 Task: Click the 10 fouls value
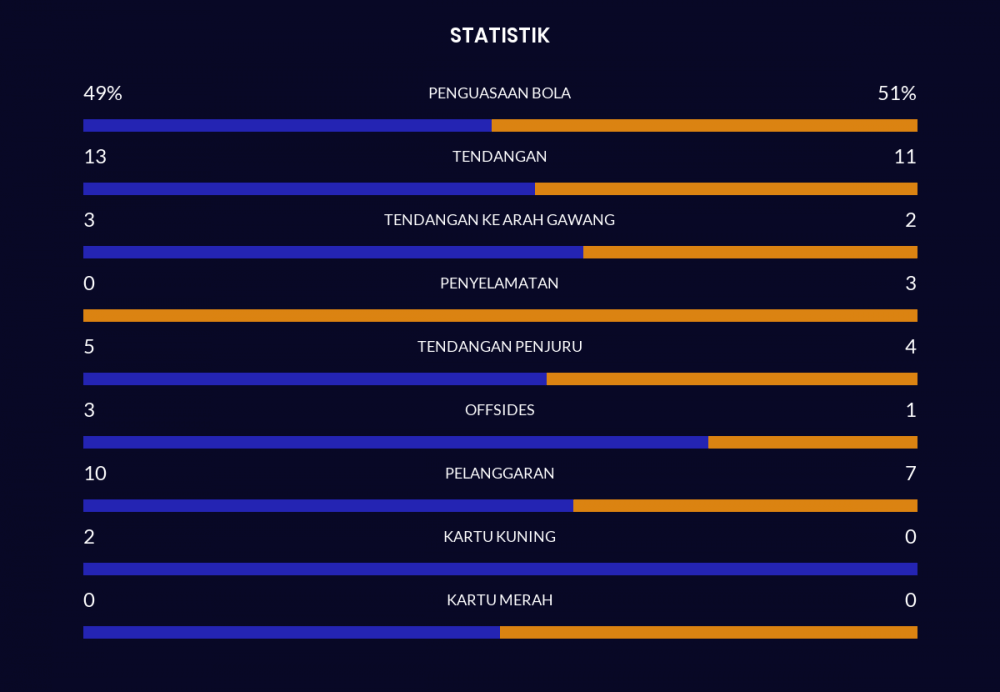[x=95, y=473]
